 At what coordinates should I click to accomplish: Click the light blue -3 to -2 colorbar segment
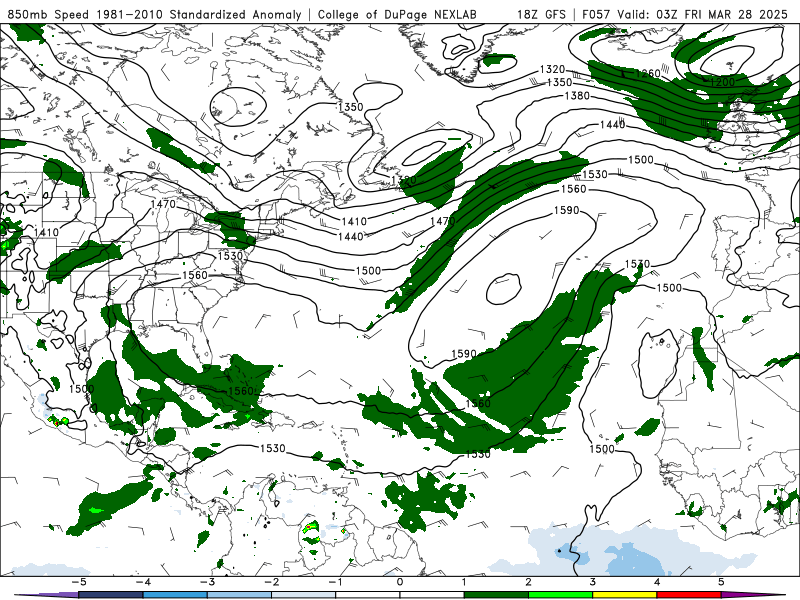coord(239,595)
